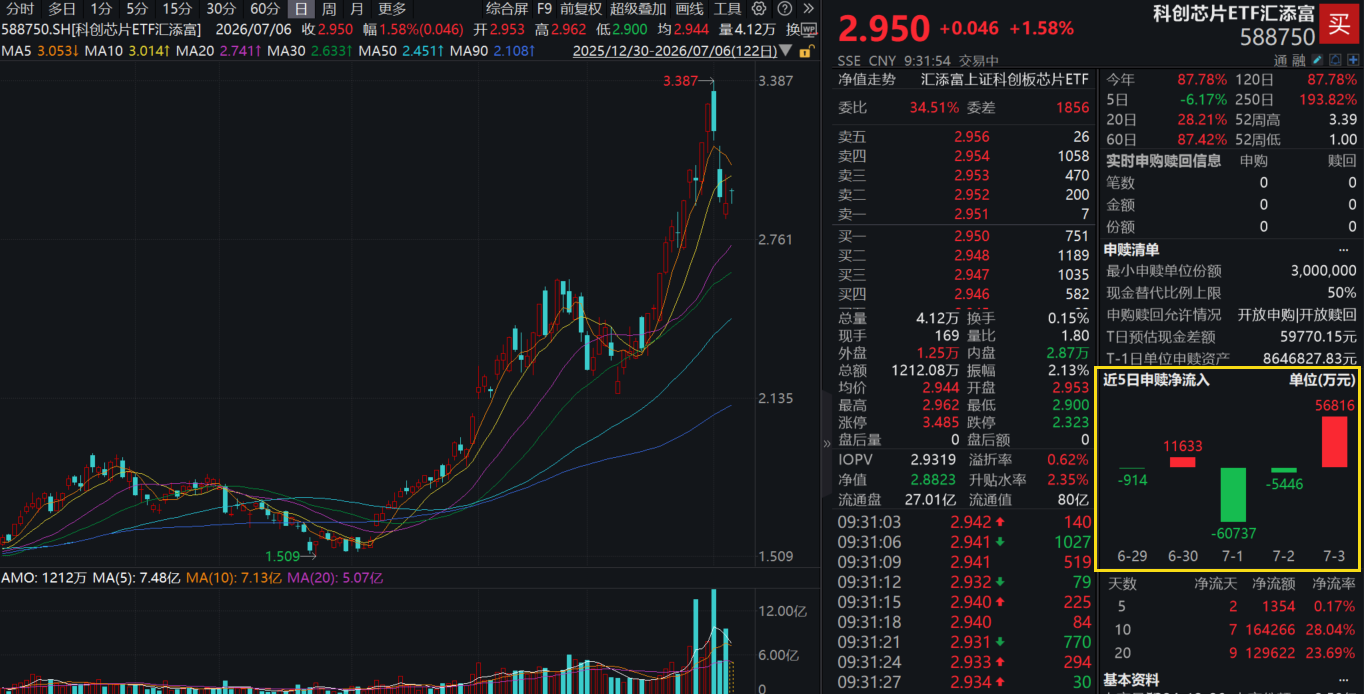Open date range dropdown triangle
This screenshot has height=694, width=1364.
pos(785,50)
